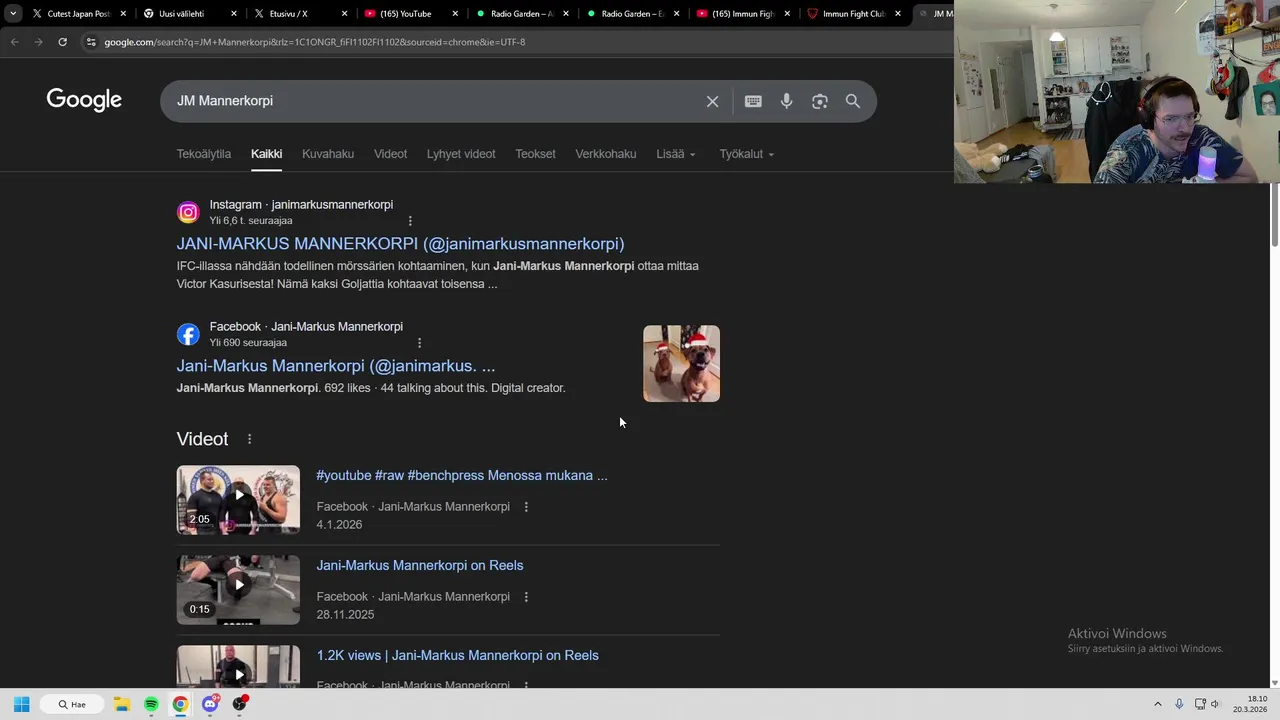Open File Explorer from taskbar
Viewport: 1280px width, 720px height.
coord(121,704)
